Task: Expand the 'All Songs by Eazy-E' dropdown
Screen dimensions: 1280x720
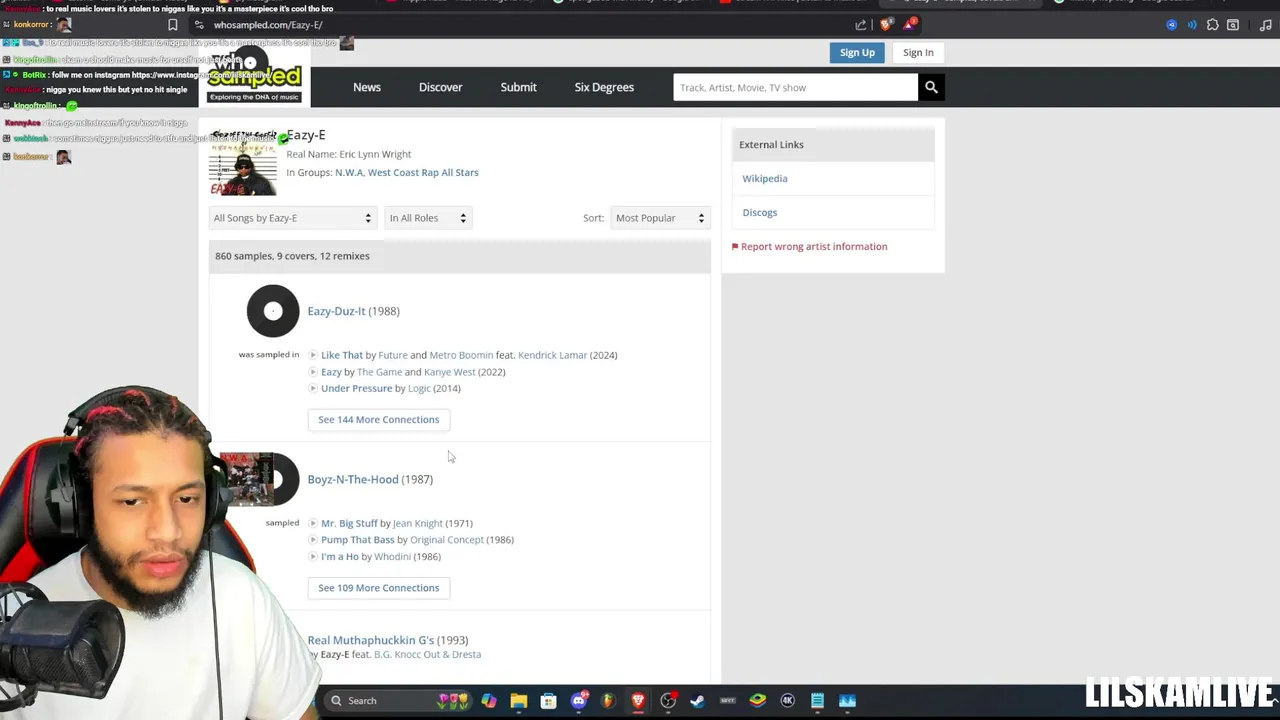Action: point(292,218)
